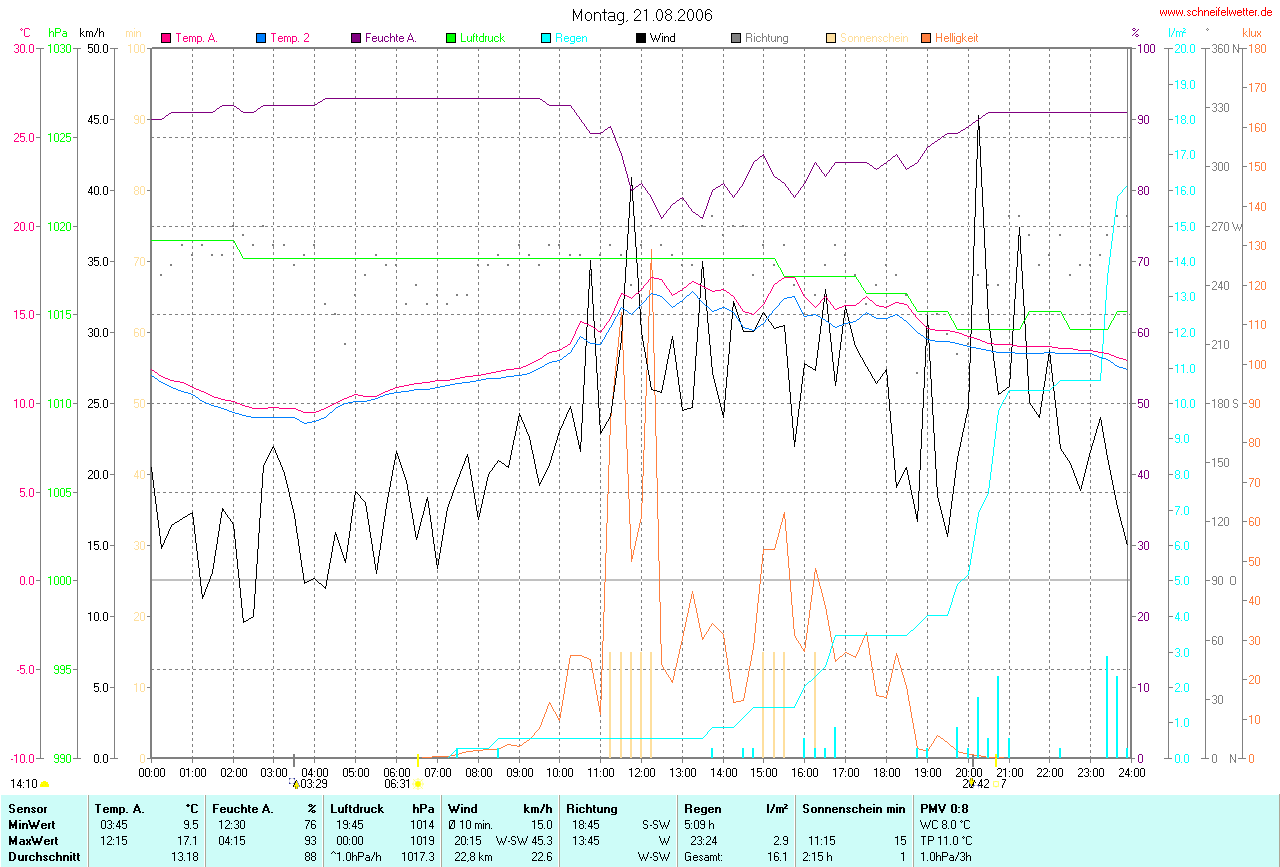Image resolution: width=1280 pixels, height=867 pixels.
Task: Click the Sonnenschein legend label
Action: [x=874, y=38]
